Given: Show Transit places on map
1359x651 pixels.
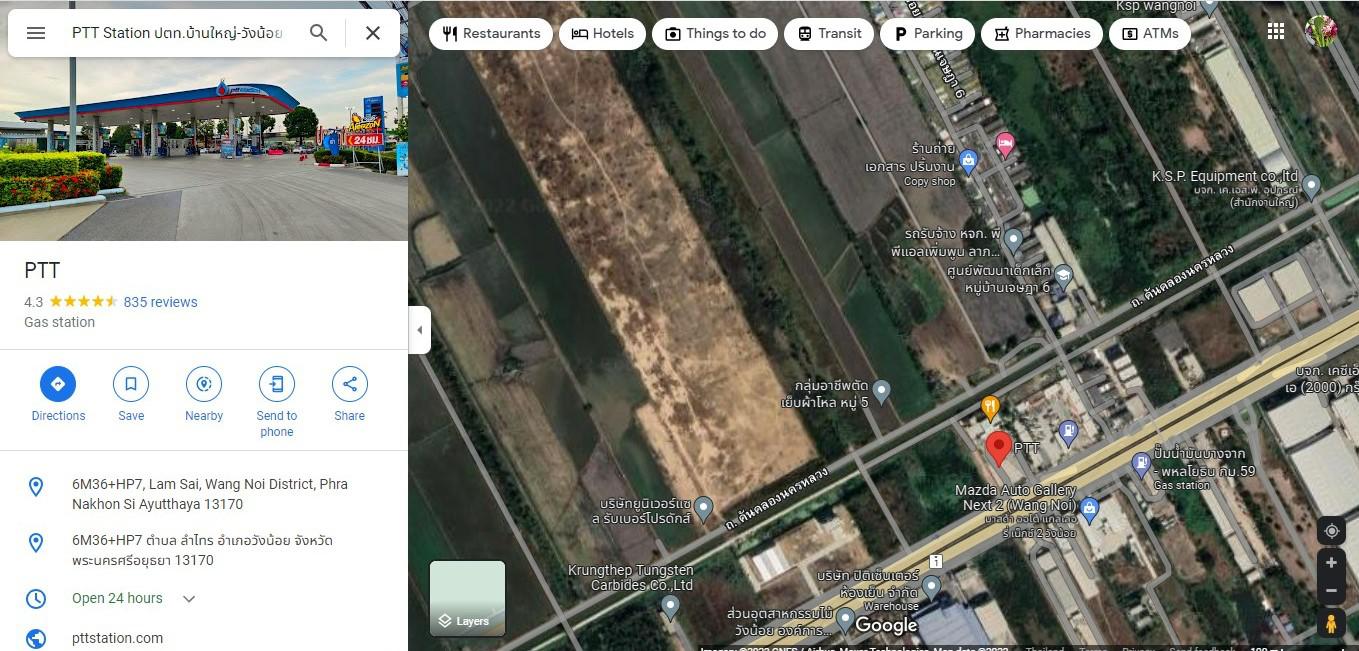Looking at the screenshot, I should 829,33.
